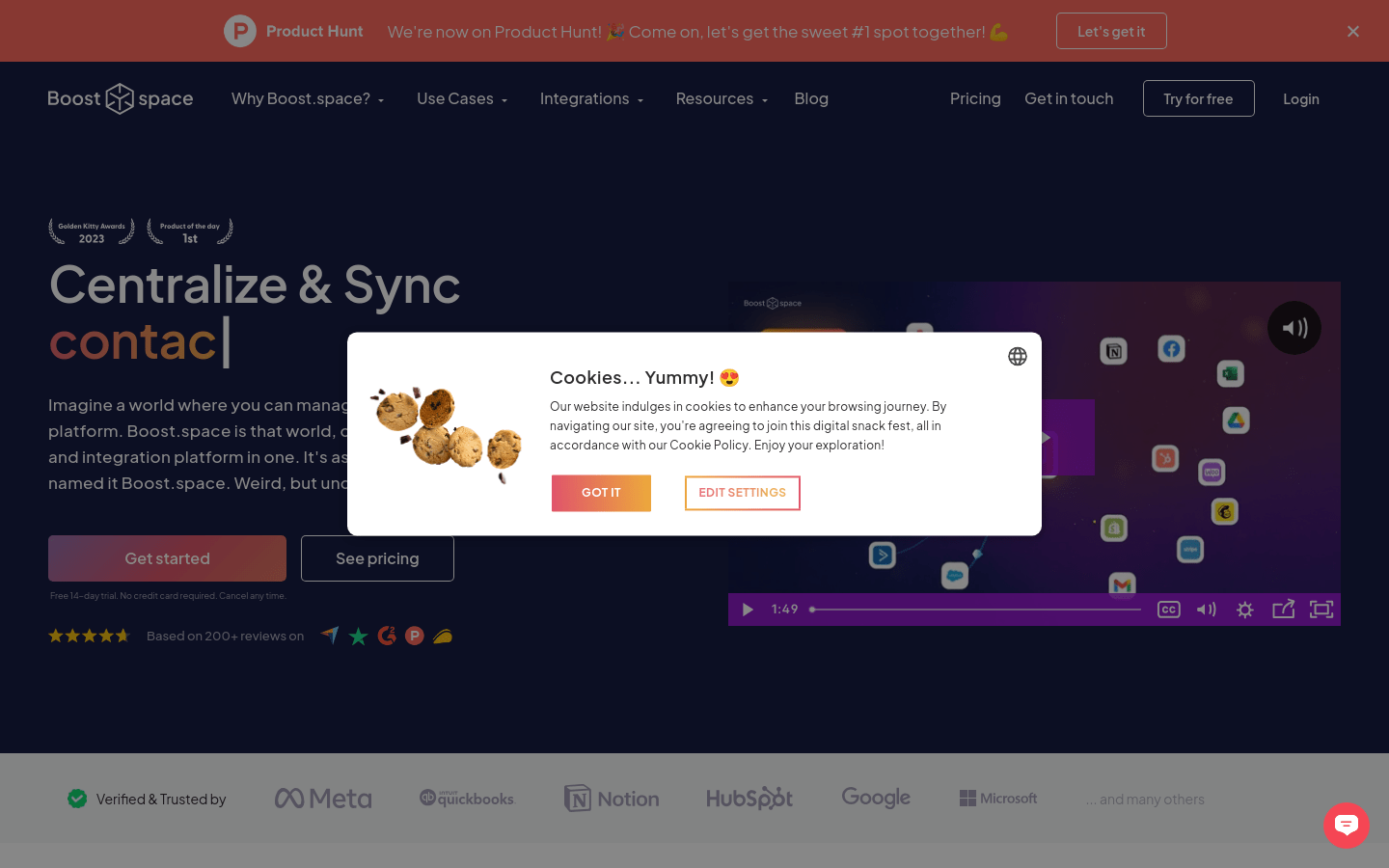Click the video share icon

[1283, 610]
